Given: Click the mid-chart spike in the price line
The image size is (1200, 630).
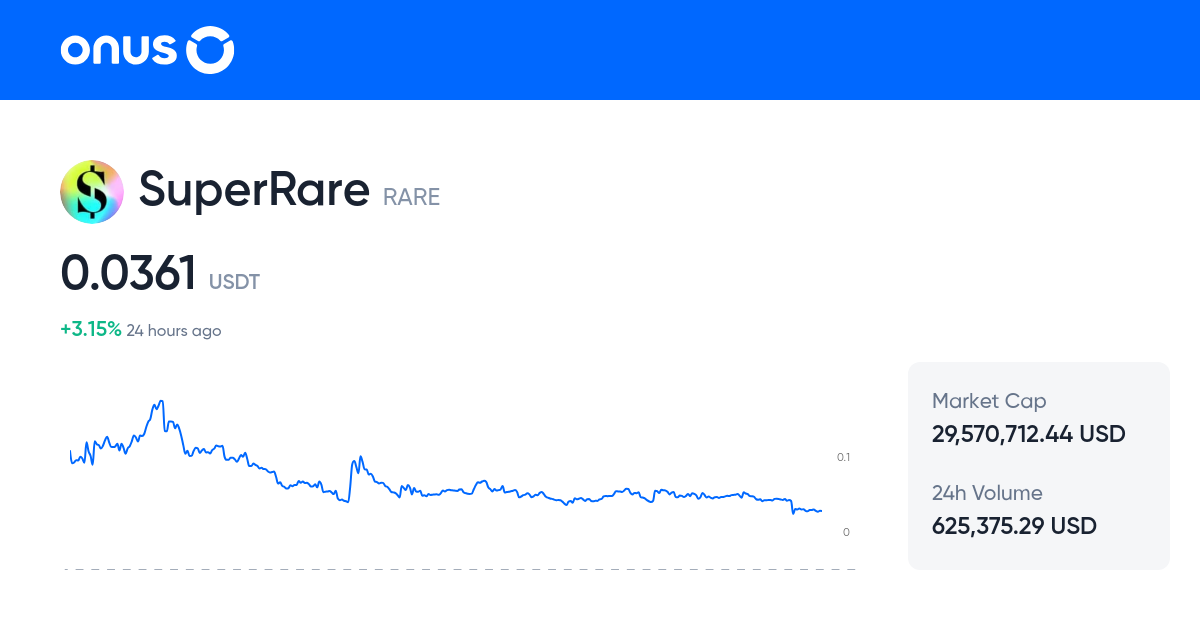Looking at the screenshot, I should coord(358,459).
